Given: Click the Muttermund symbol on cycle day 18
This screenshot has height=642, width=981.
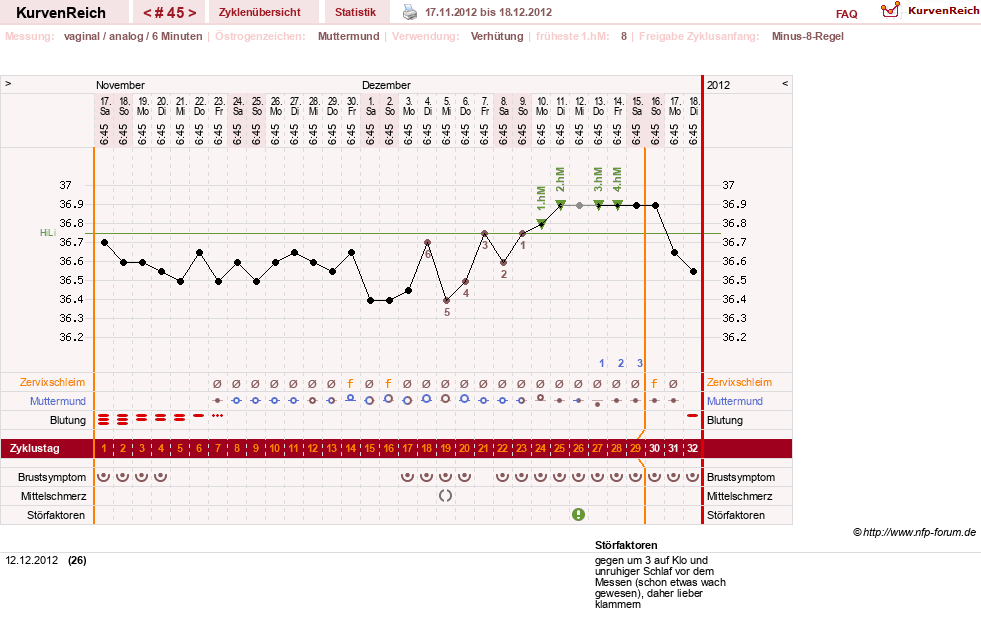Looking at the screenshot, I should 427,399.
